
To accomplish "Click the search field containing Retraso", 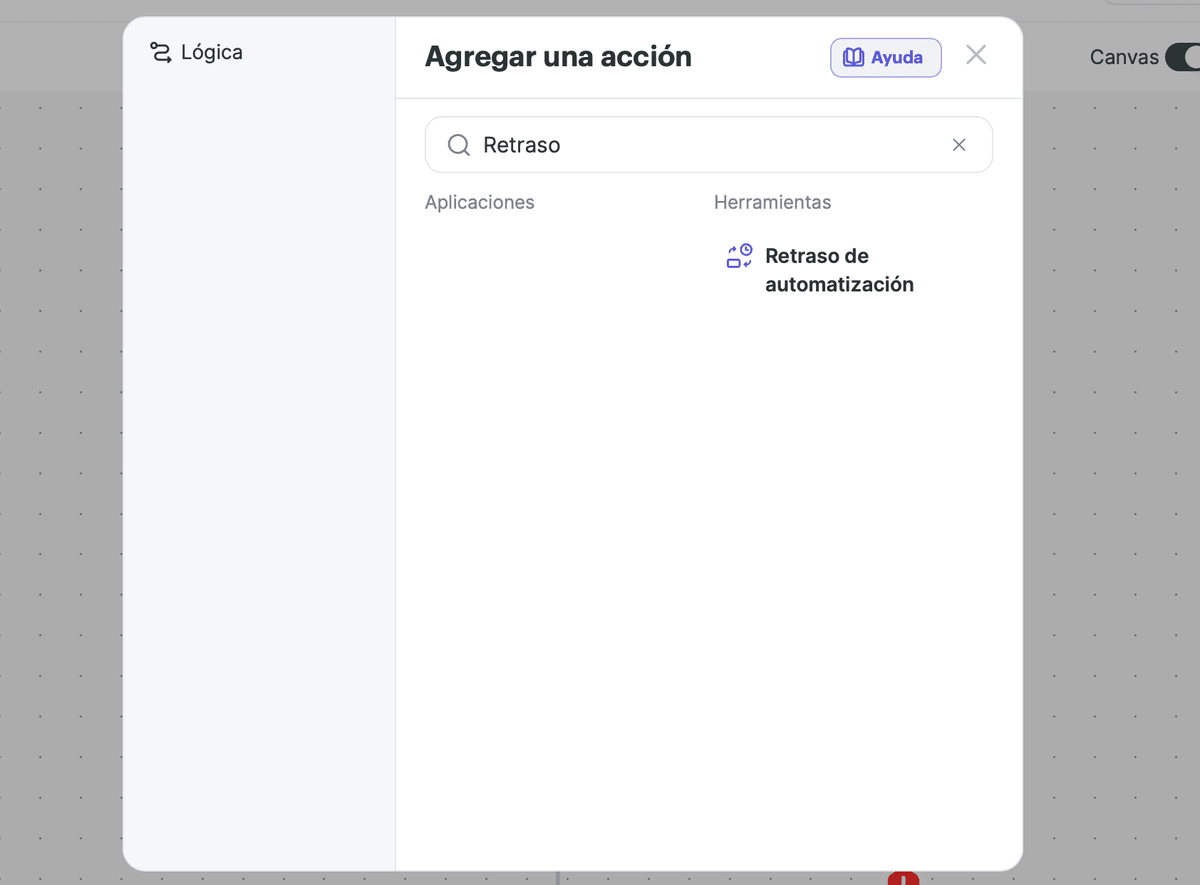I will [708, 145].
